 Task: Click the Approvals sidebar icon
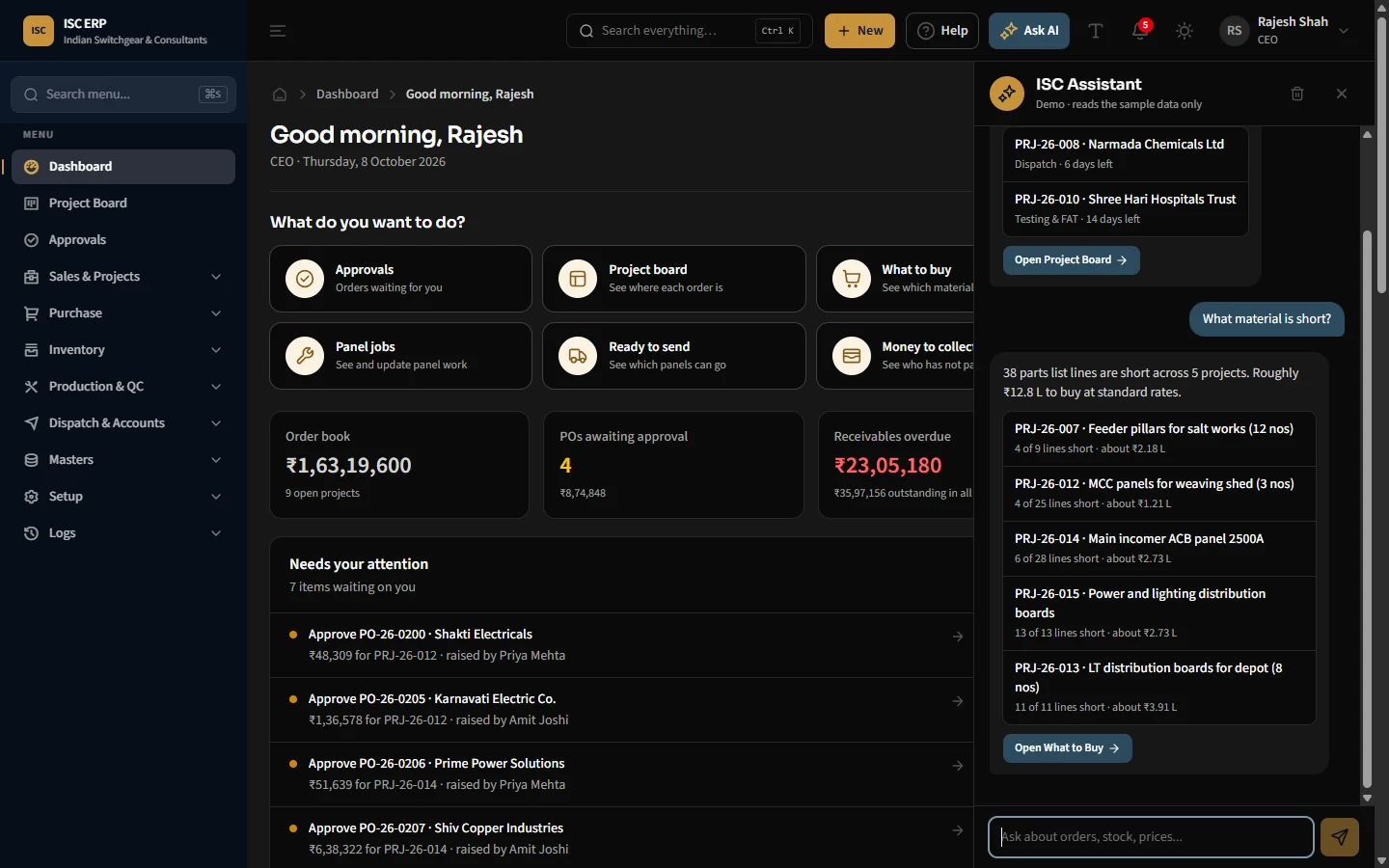point(31,240)
